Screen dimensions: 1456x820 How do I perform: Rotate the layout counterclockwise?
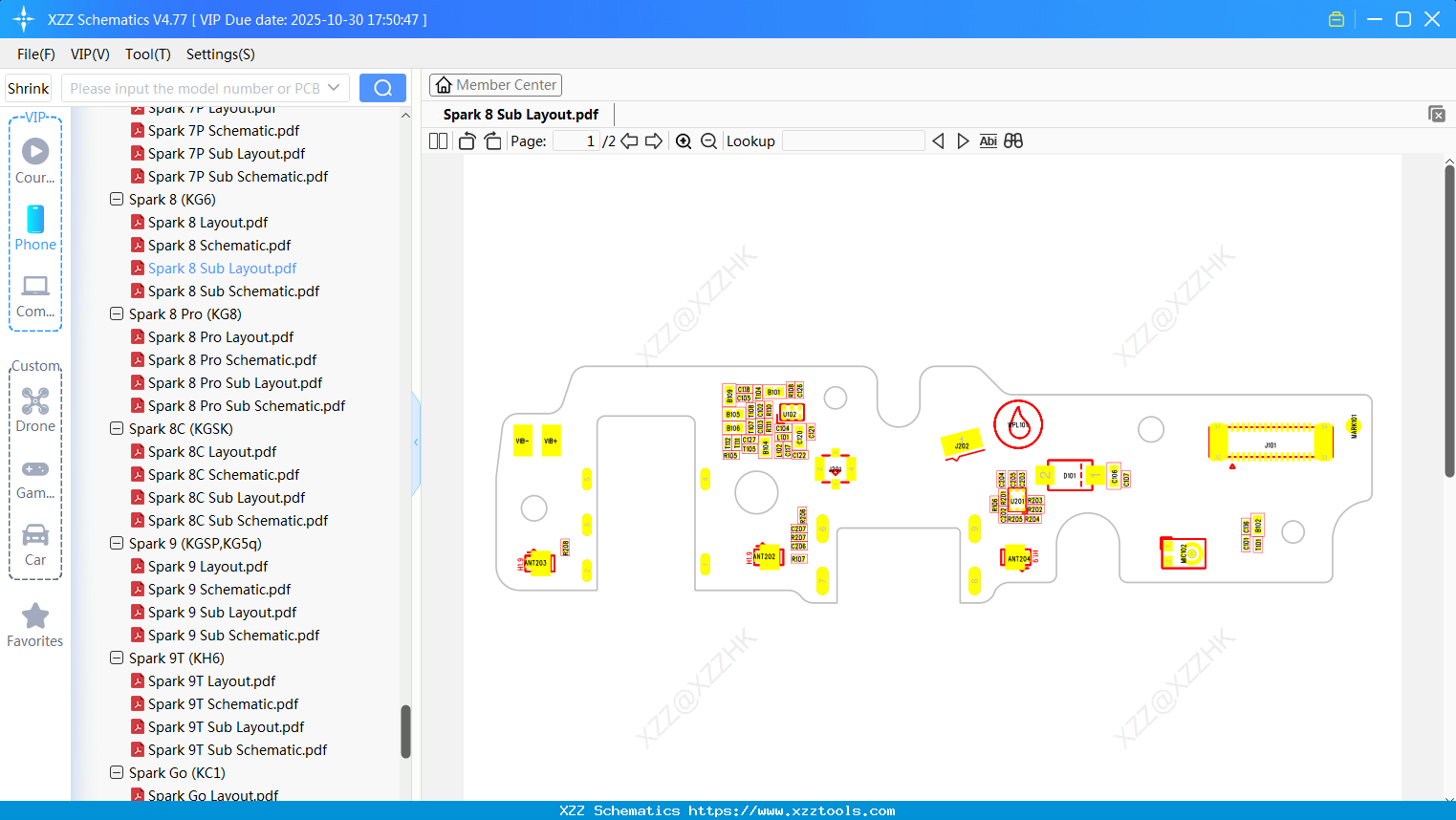(466, 140)
